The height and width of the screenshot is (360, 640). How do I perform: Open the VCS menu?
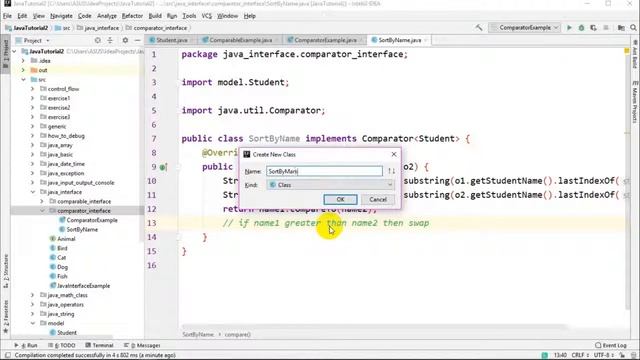(207, 16)
